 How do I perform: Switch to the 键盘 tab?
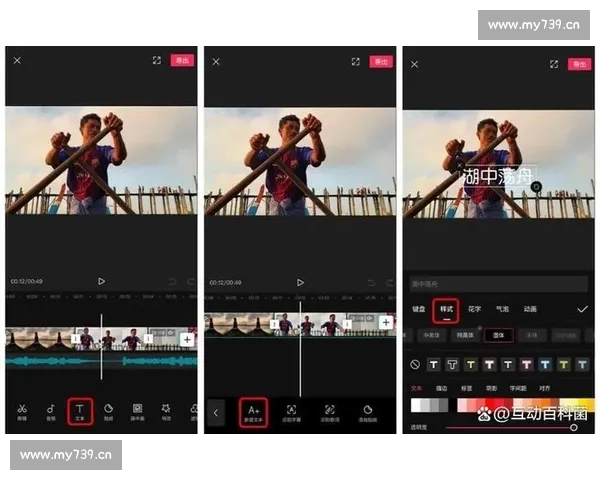coord(419,309)
